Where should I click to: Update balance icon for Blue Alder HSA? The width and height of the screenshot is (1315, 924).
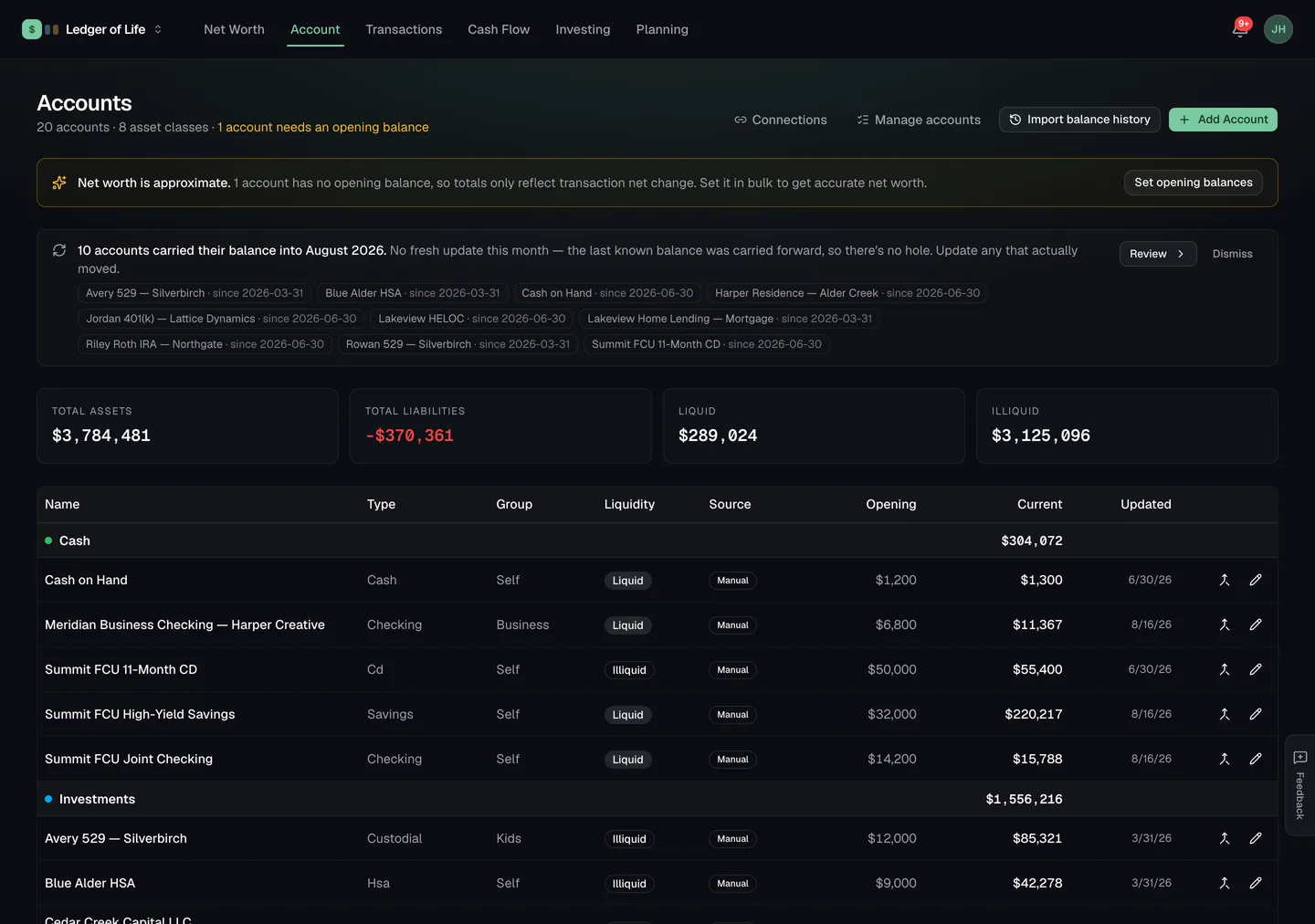[x=1225, y=883]
